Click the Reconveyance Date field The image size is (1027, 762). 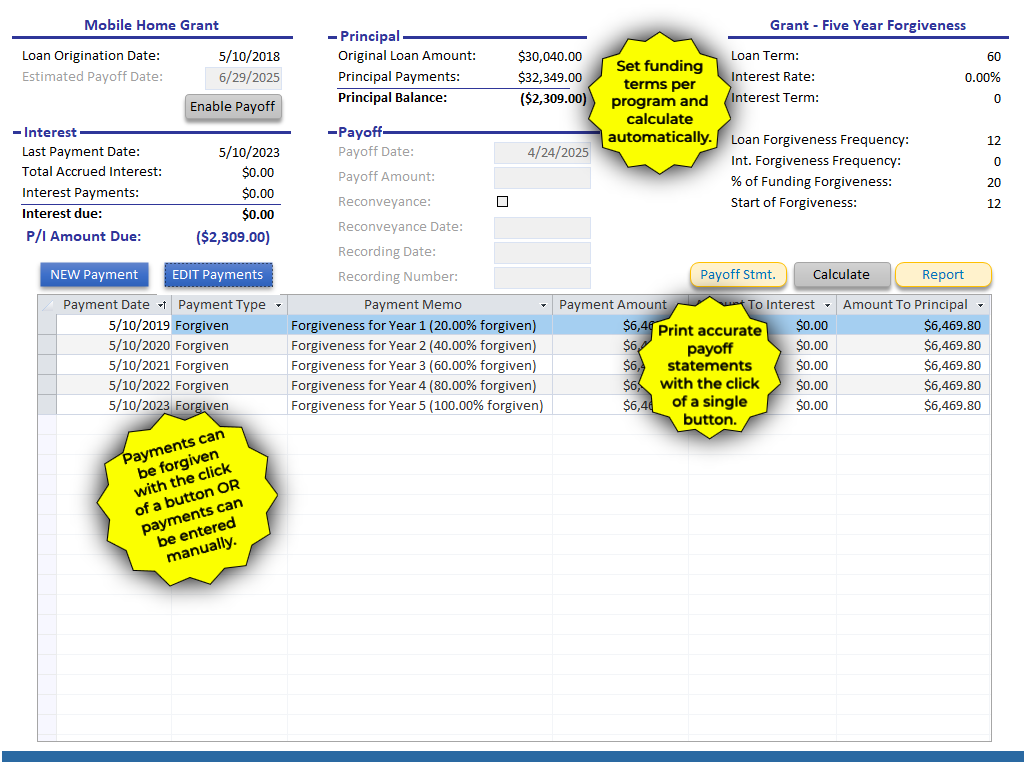542,227
